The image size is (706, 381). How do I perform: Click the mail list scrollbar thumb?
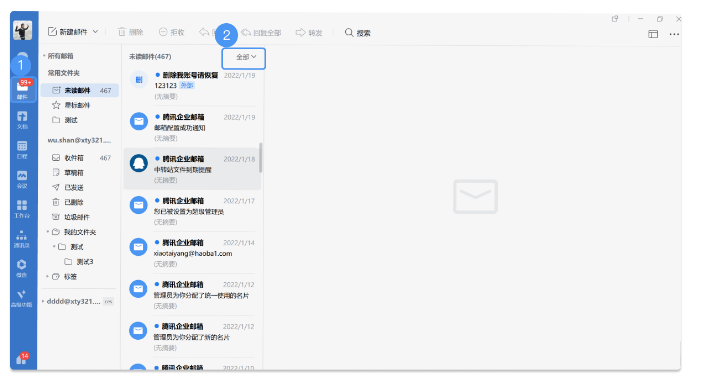coord(261,158)
